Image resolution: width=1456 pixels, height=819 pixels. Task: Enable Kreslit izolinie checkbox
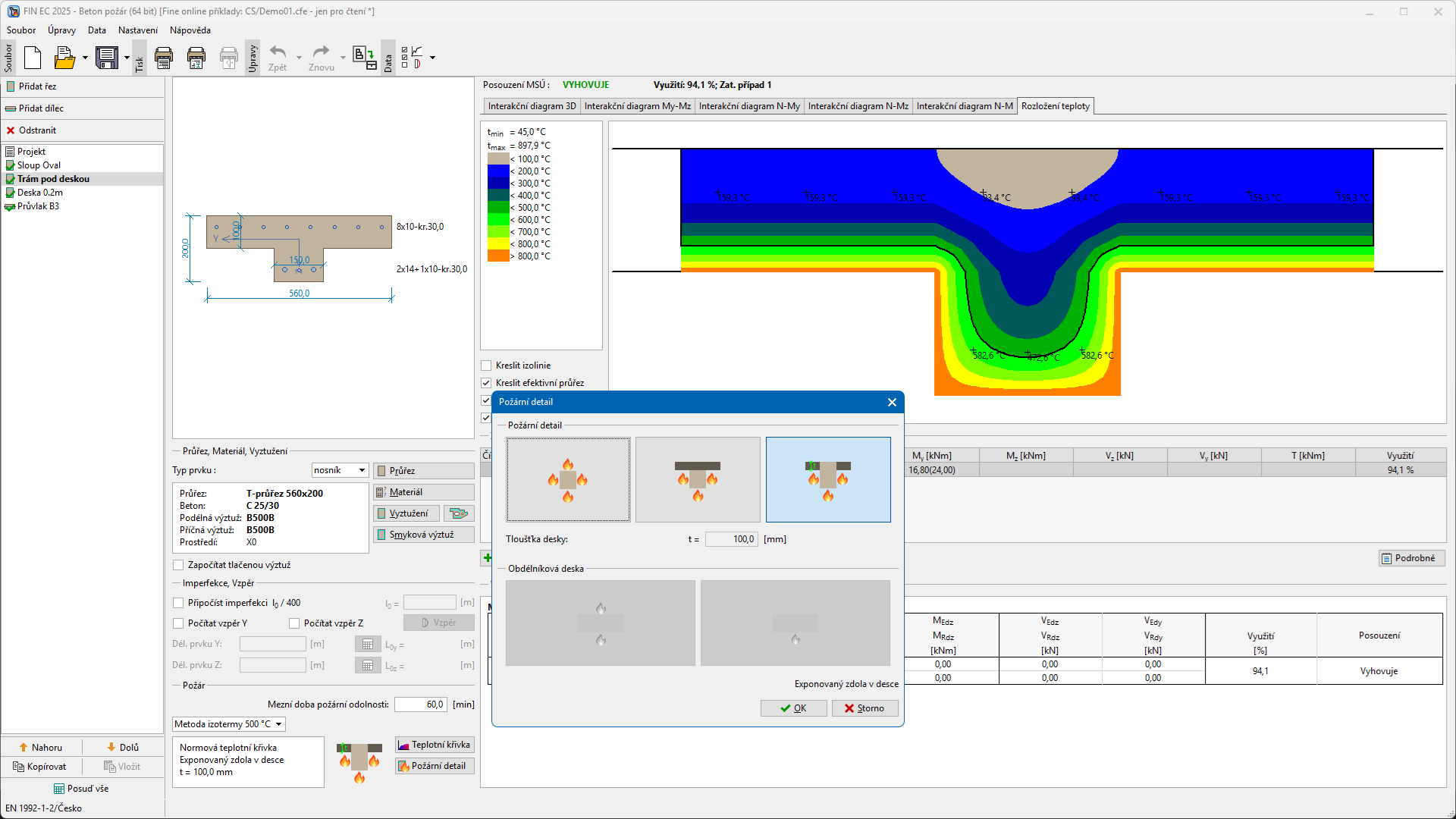pyautogui.click(x=487, y=366)
